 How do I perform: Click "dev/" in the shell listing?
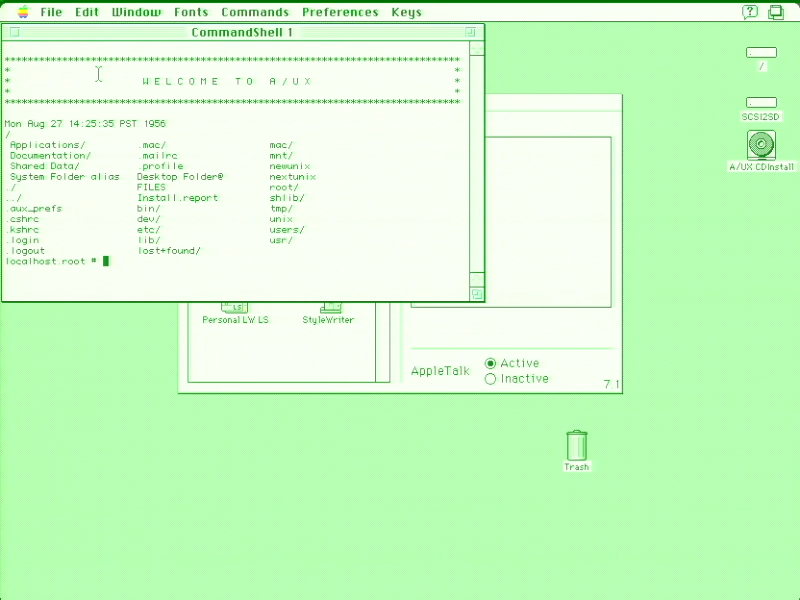click(148, 219)
